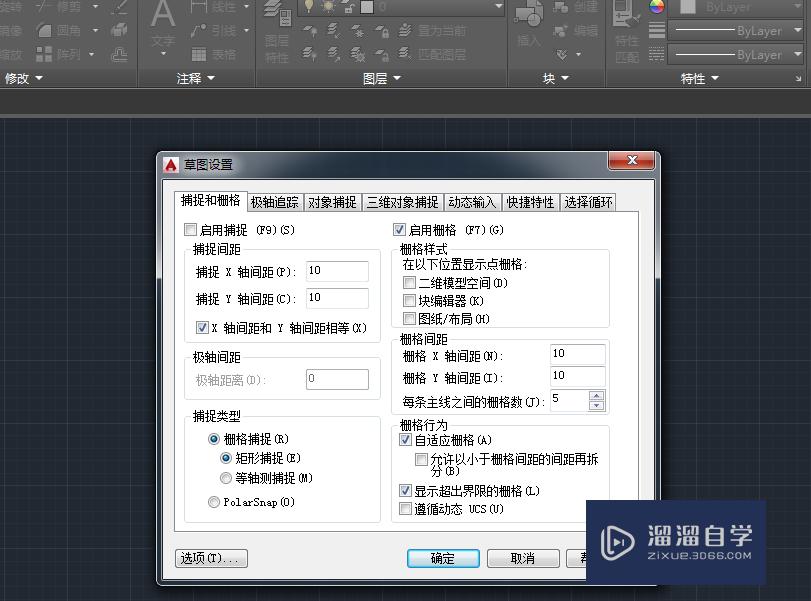Click the Create block (创建) icon
This screenshot has width=811, height=601.
click(x=560, y=7)
